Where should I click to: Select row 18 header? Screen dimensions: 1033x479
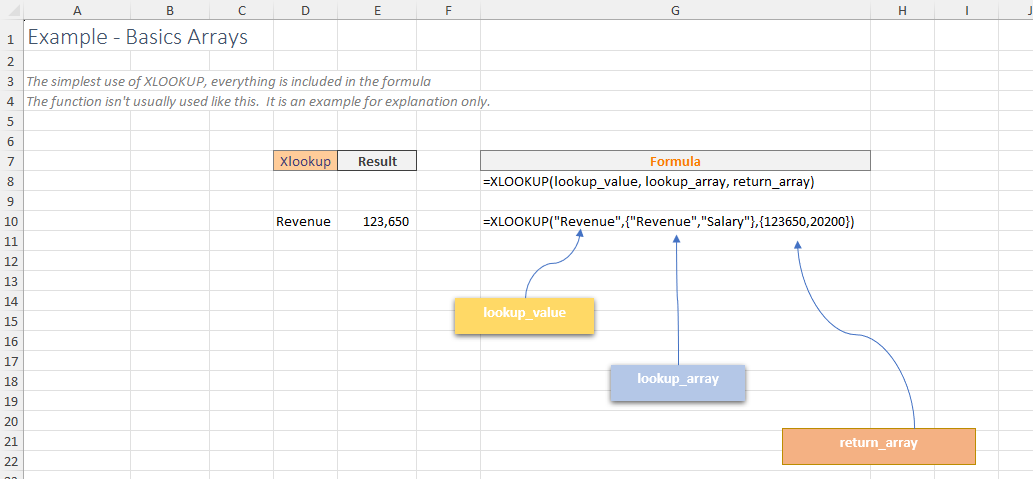pos(11,381)
